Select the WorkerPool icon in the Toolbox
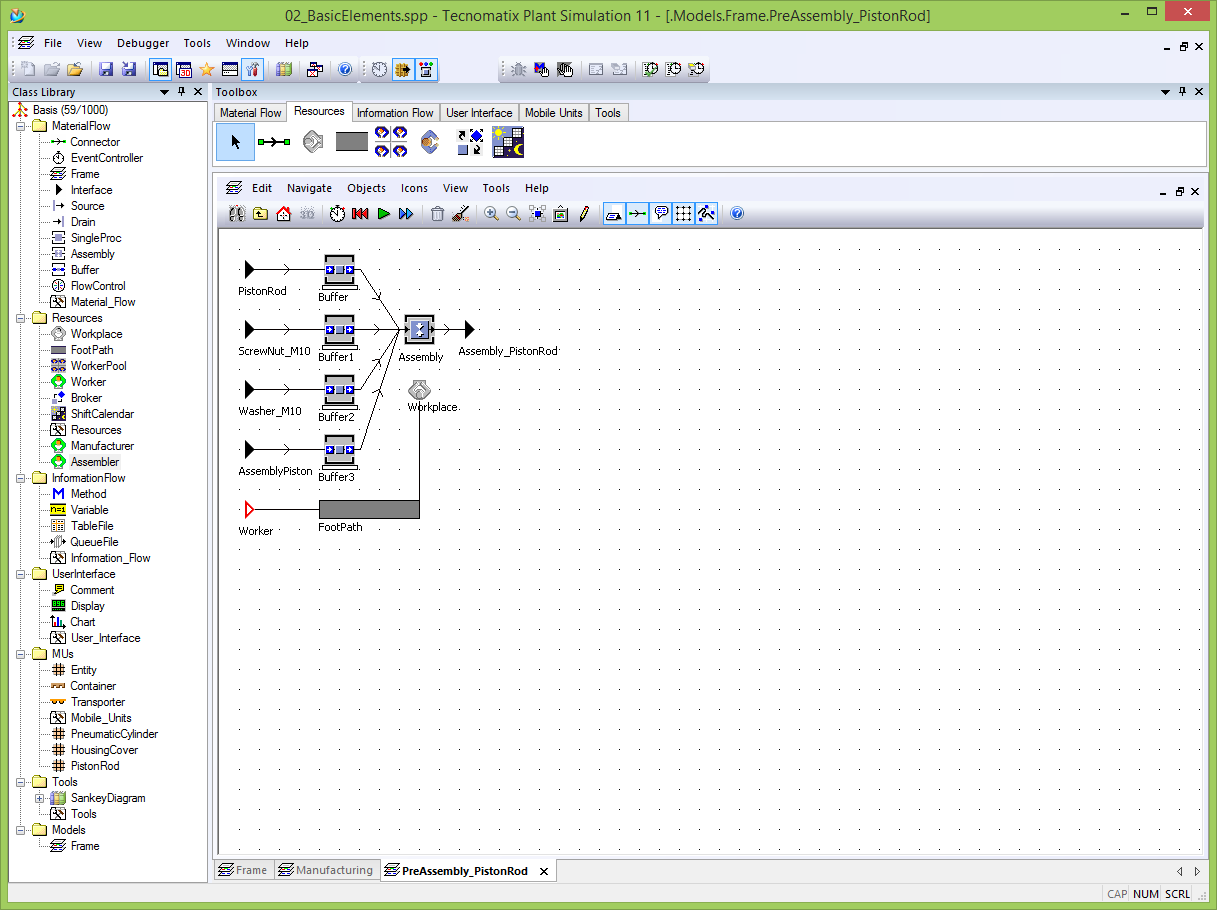This screenshot has height=910, width=1217. [x=391, y=142]
